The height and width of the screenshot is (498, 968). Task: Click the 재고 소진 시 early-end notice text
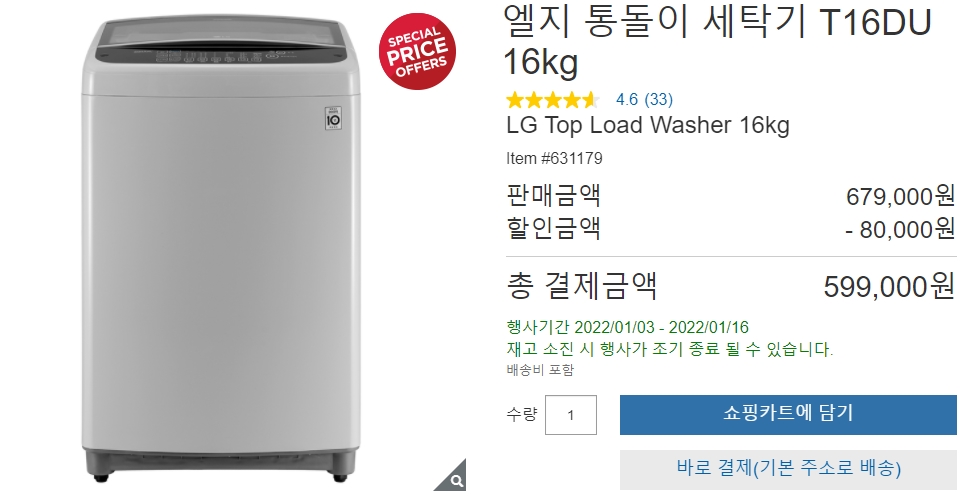tap(670, 349)
